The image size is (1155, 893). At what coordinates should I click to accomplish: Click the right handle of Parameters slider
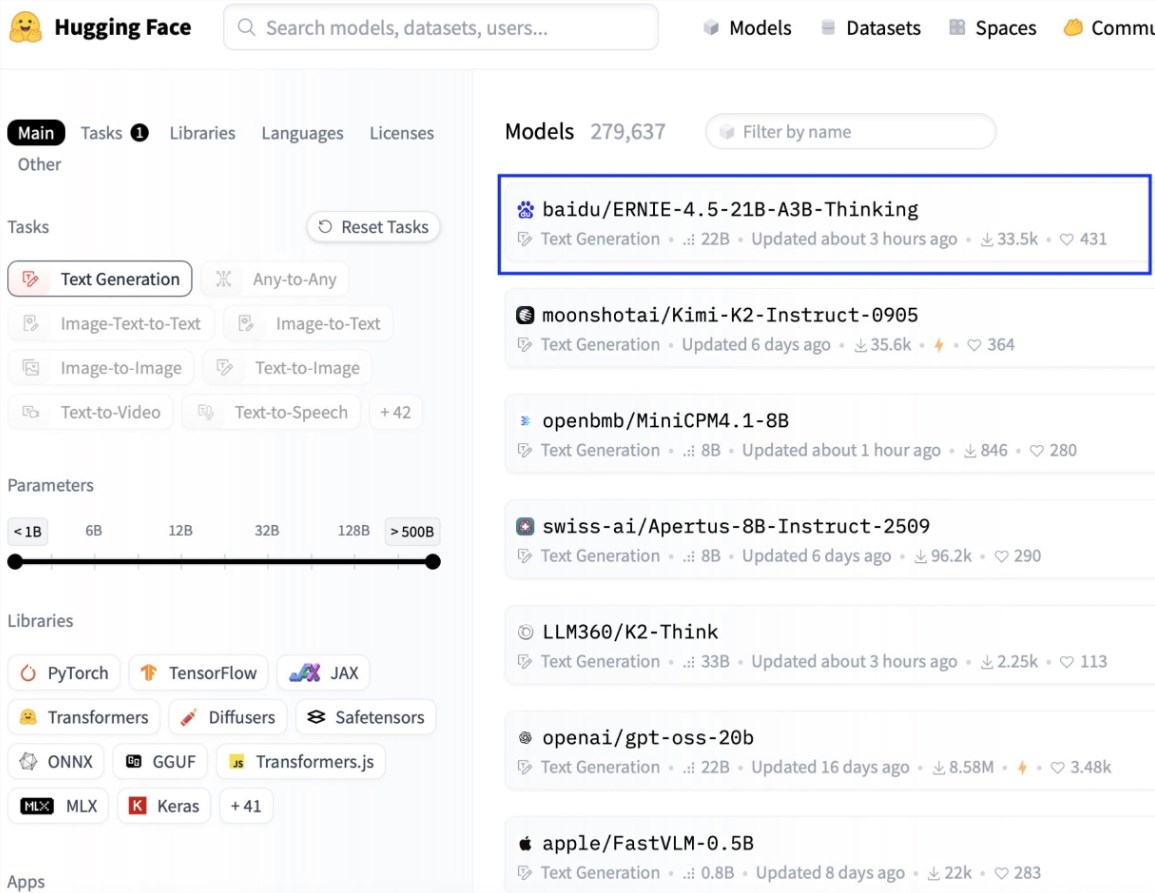[x=433, y=562]
